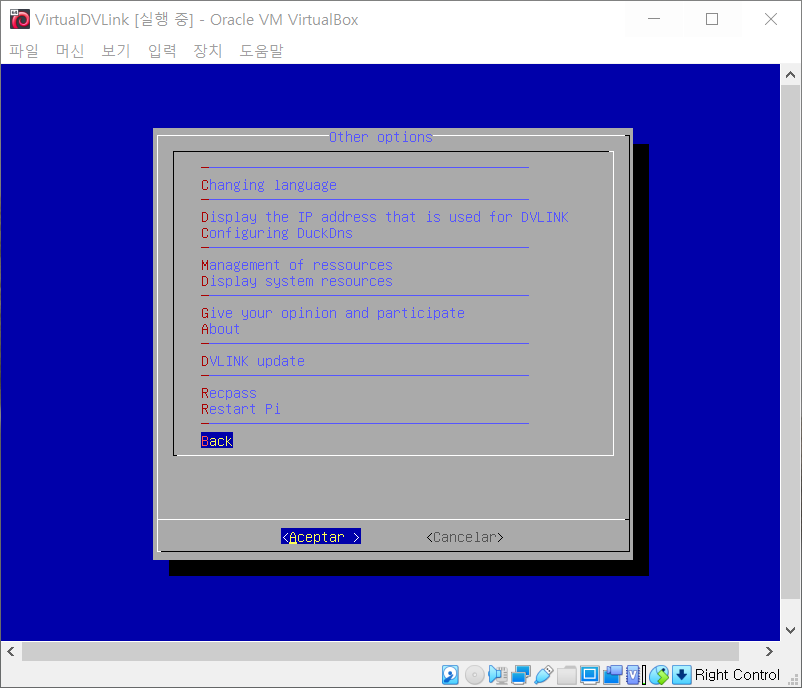Click the vertical scrollbar thumb

pos(790,342)
